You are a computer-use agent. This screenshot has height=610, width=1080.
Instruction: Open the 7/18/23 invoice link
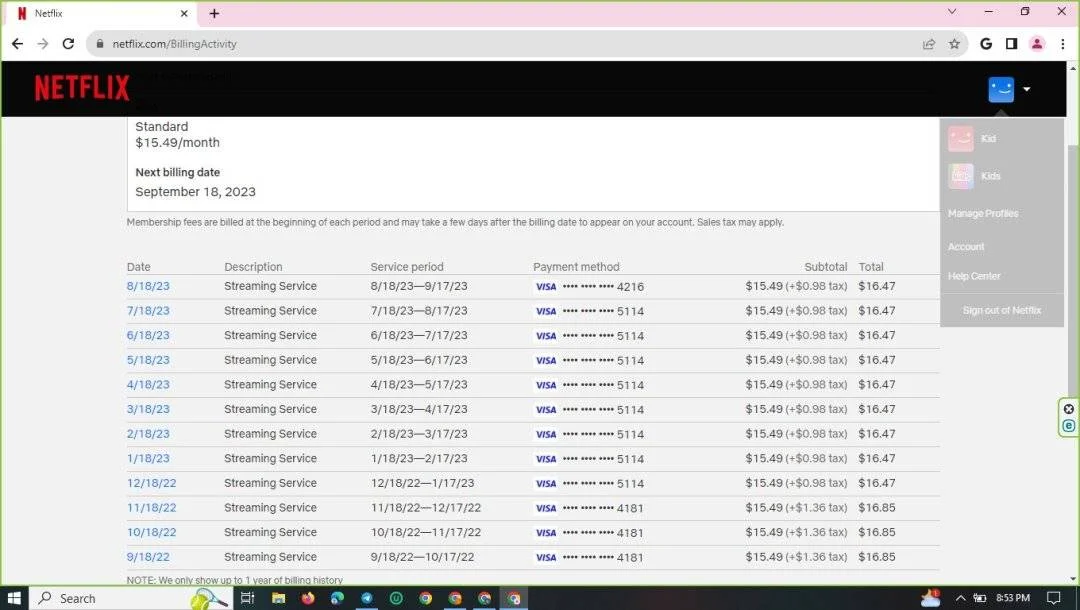[x=148, y=311]
